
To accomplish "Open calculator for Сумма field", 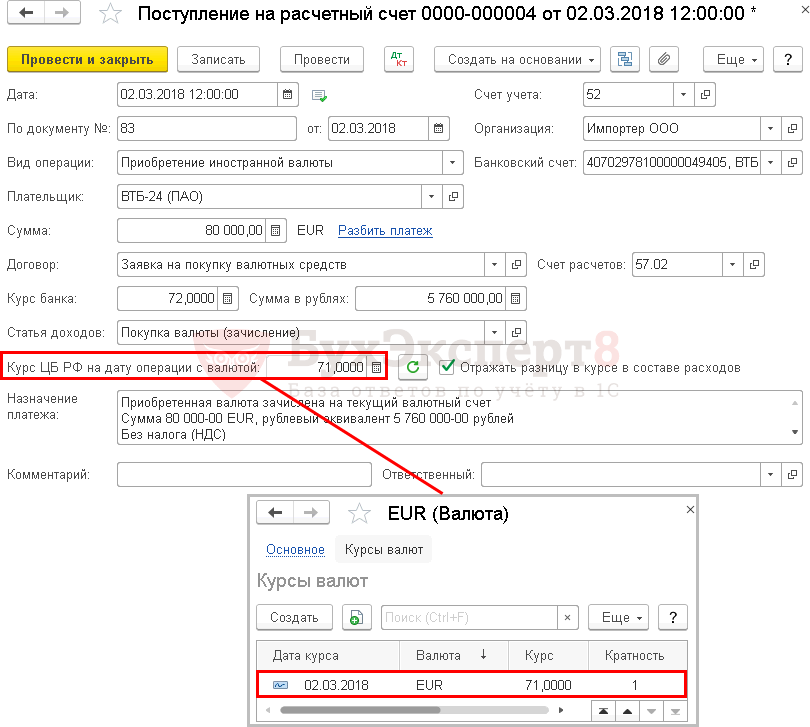I will 277,230.
